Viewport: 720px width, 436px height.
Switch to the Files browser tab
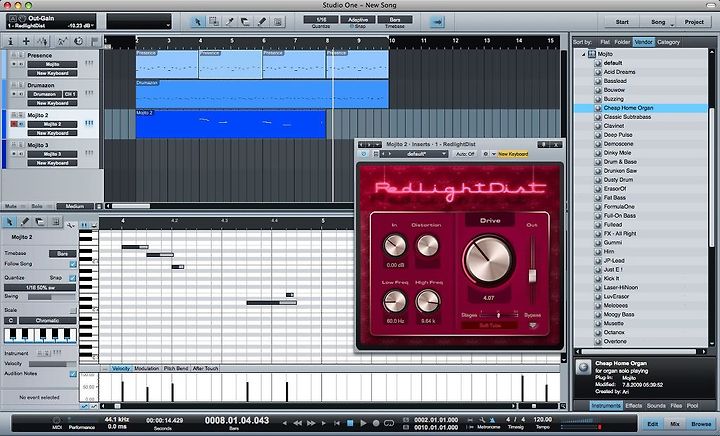click(x=676, y=406)
